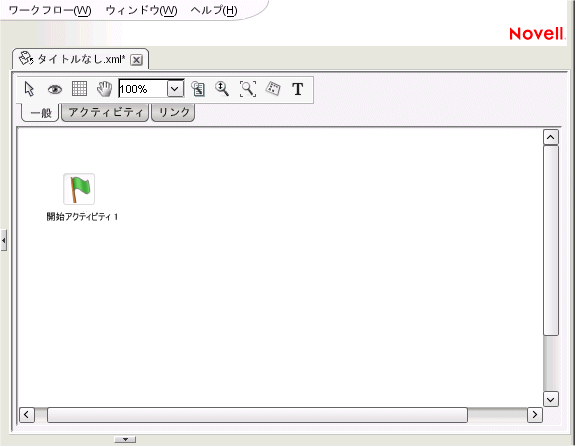Click the magnifier with vertical arrows icon

point(222,89)
